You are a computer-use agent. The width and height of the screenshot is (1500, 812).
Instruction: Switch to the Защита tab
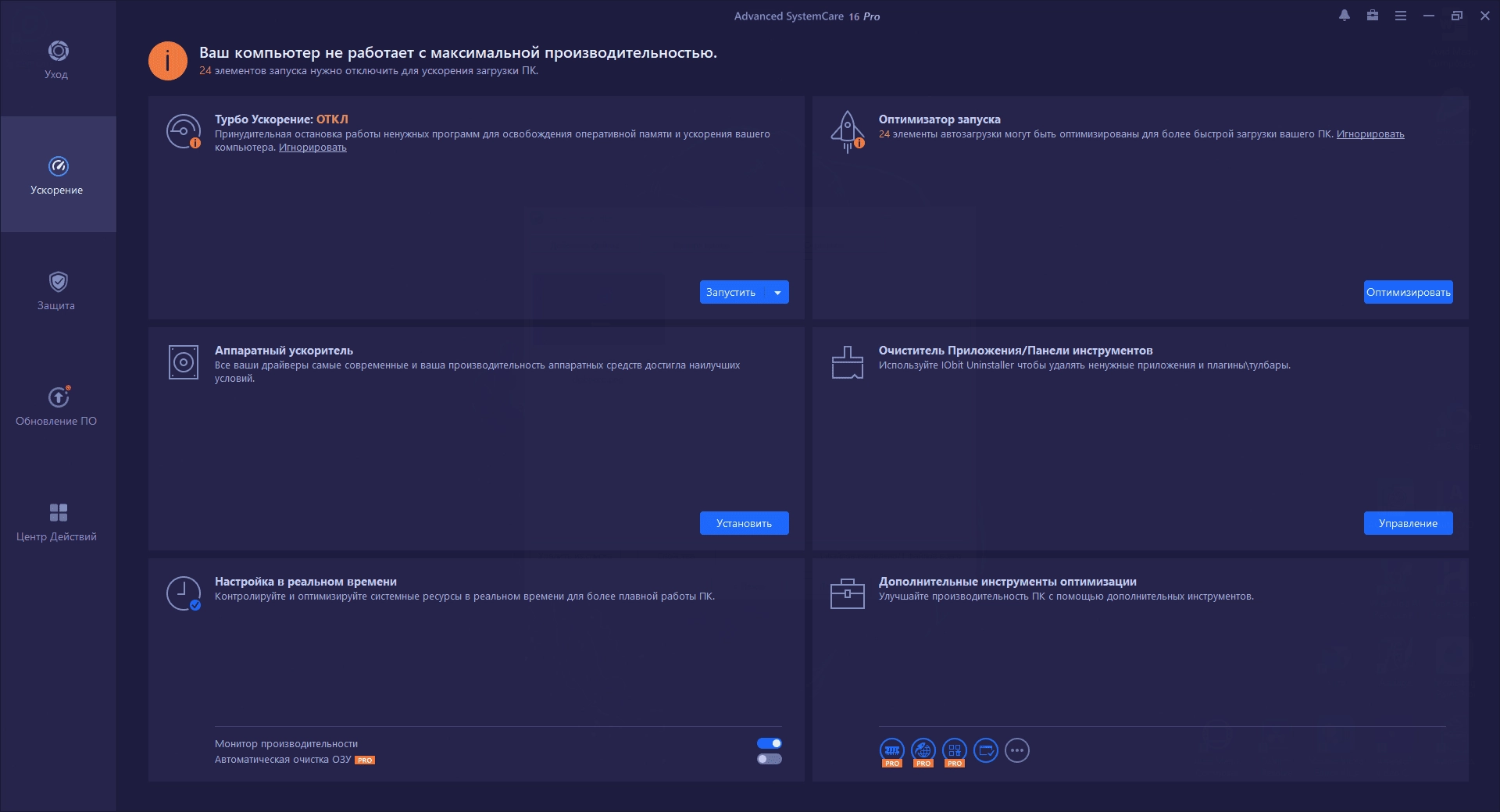click(58, 290)
